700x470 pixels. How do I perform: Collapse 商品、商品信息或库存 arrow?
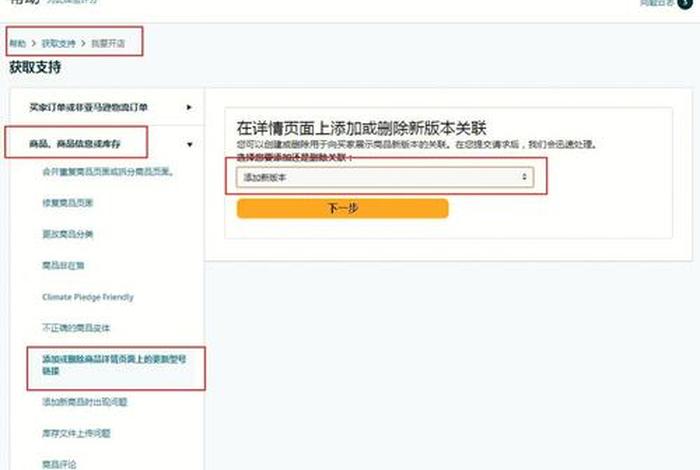[x=190, y=144]
